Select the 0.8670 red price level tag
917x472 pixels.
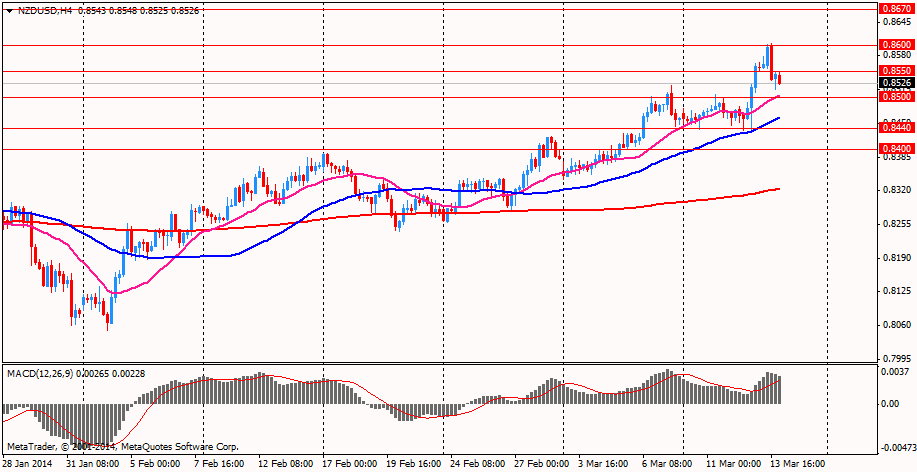[x=894, y=8]
